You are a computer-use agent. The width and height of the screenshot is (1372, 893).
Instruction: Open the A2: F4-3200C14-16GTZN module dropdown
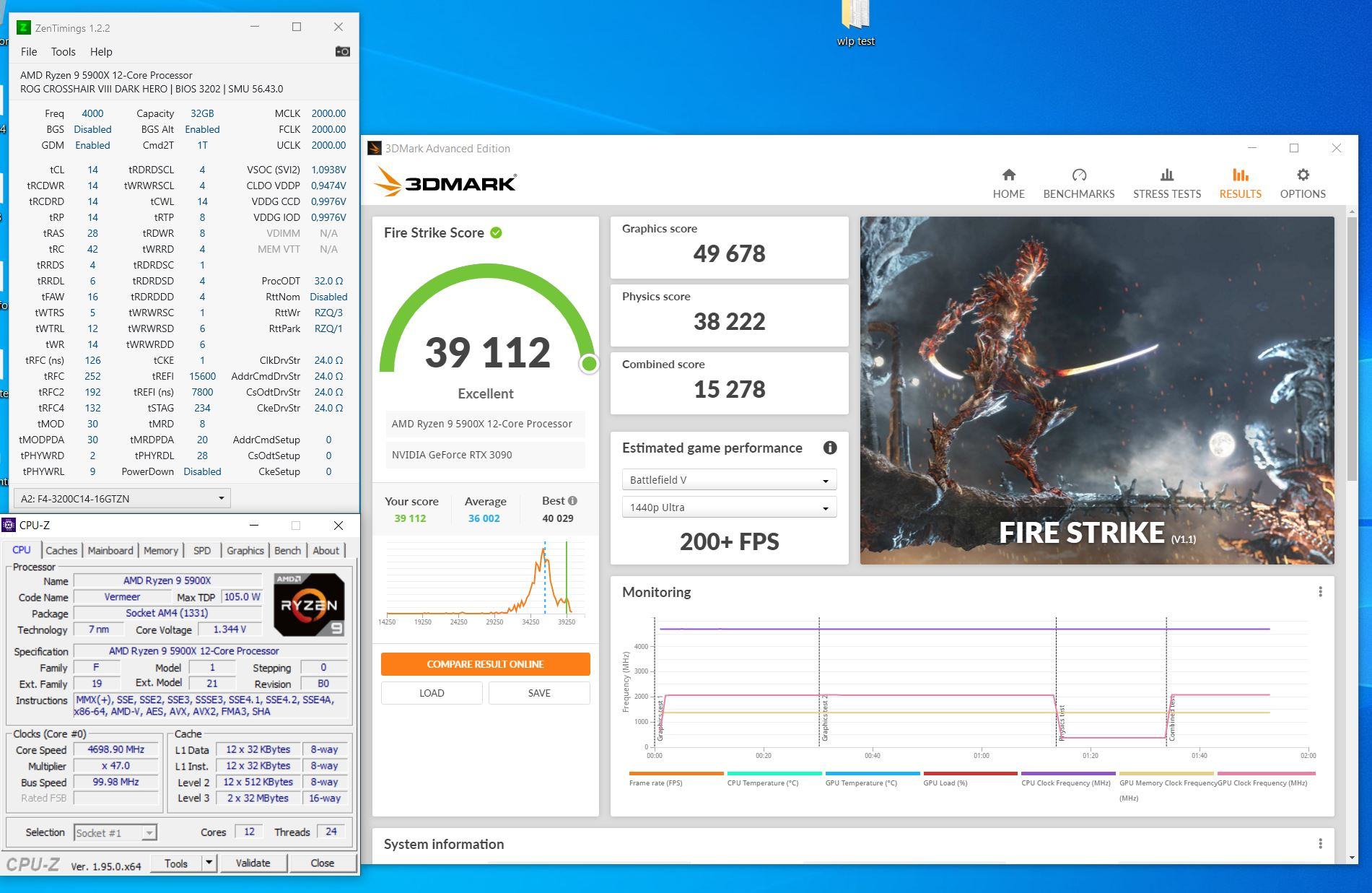point(122,498)
